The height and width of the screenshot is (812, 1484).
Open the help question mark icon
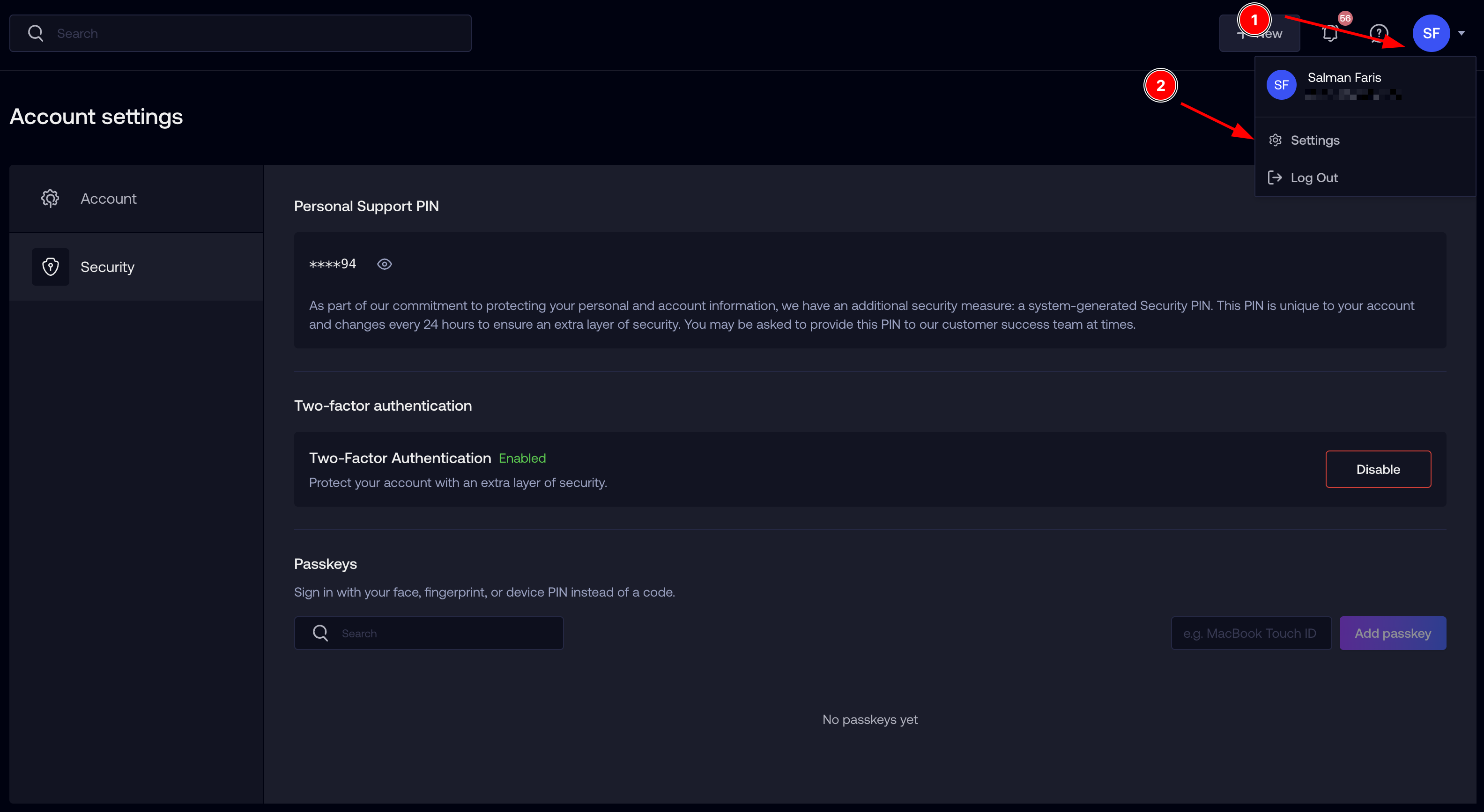1379,33
